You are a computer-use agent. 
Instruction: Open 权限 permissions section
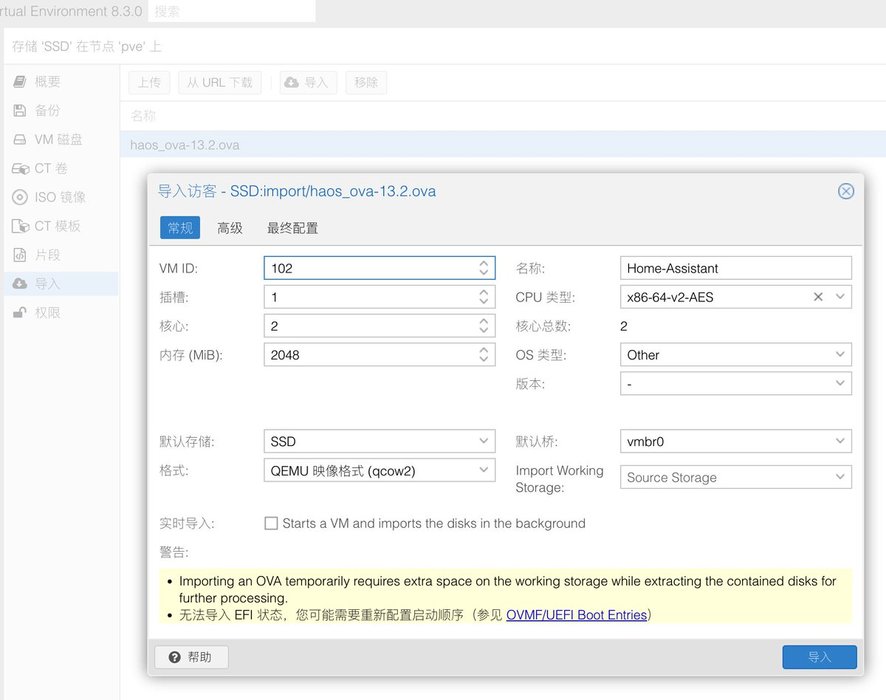click(x=47, y=313)
